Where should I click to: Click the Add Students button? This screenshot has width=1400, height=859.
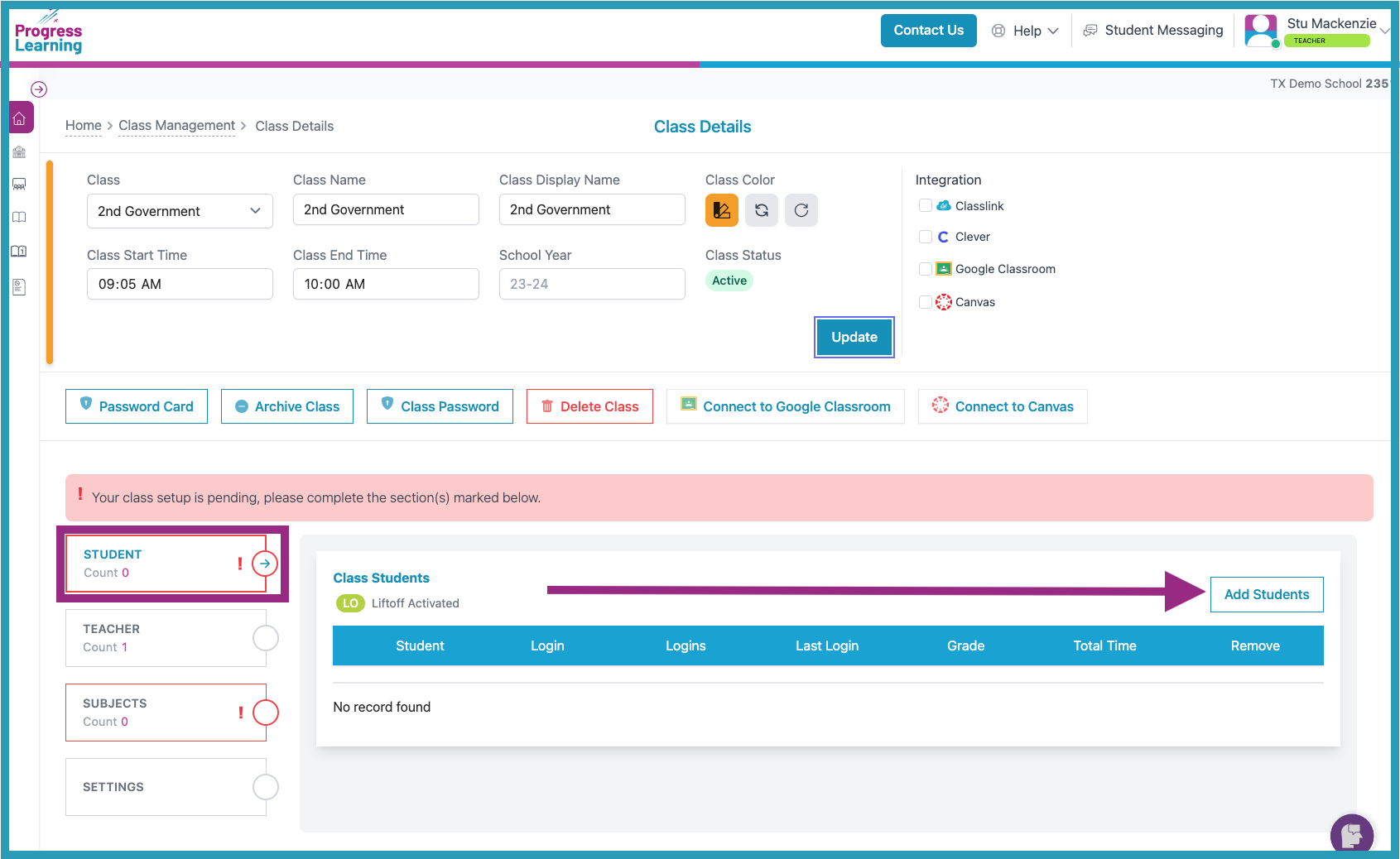pos(1267,594)
